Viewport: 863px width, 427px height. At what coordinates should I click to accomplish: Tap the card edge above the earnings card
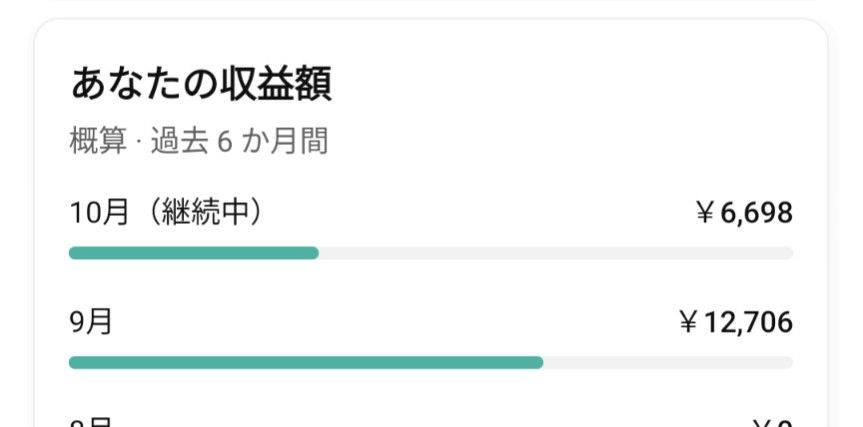tap(432, 2)
